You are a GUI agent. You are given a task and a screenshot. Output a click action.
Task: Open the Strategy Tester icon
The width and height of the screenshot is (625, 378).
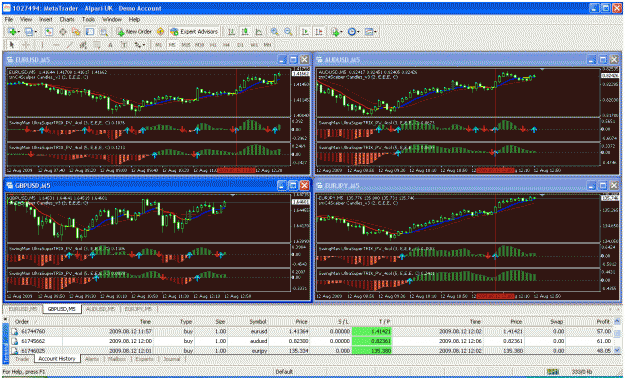point(104,32)
